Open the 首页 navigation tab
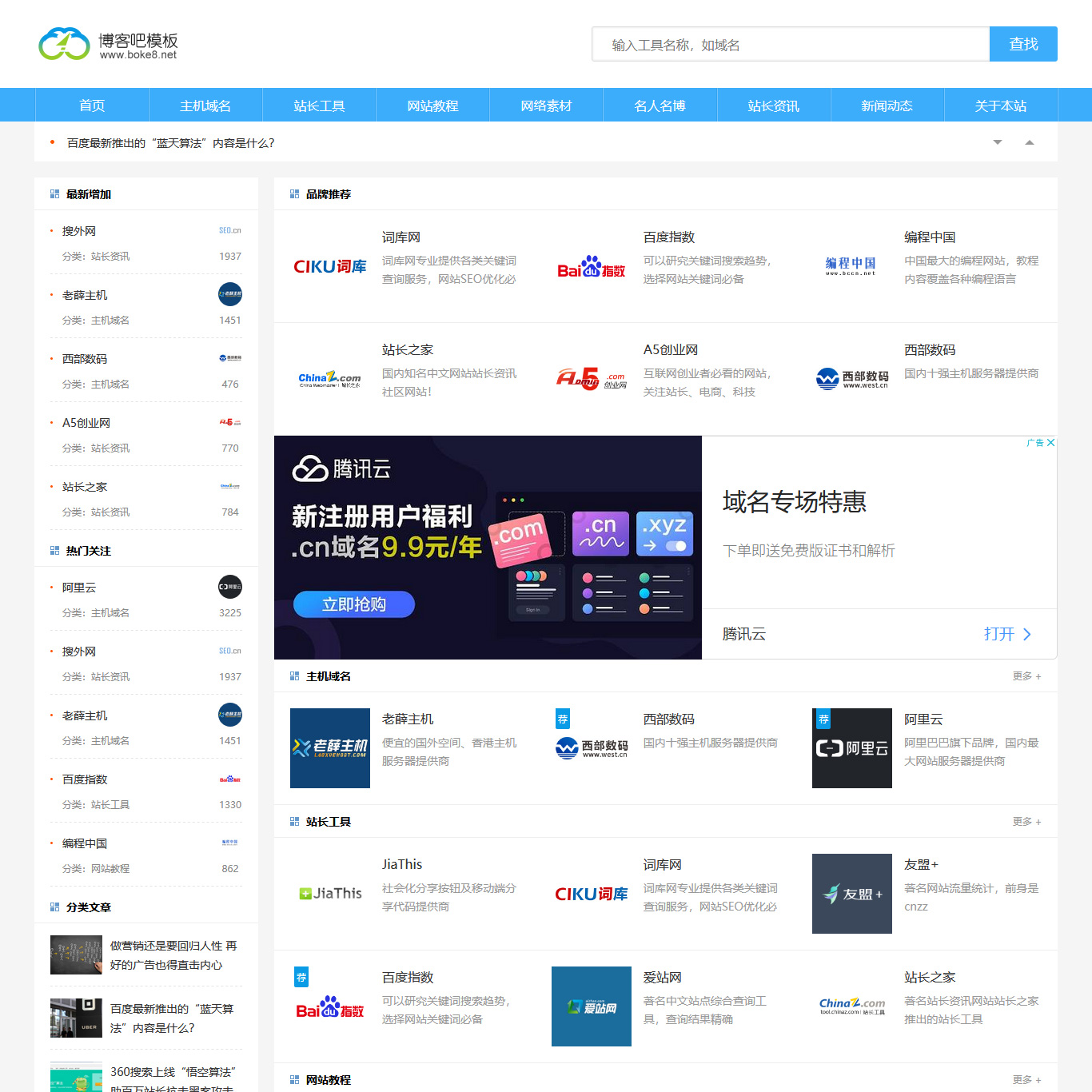This screenshot has width=1092, height=1092. click(92, 106)
